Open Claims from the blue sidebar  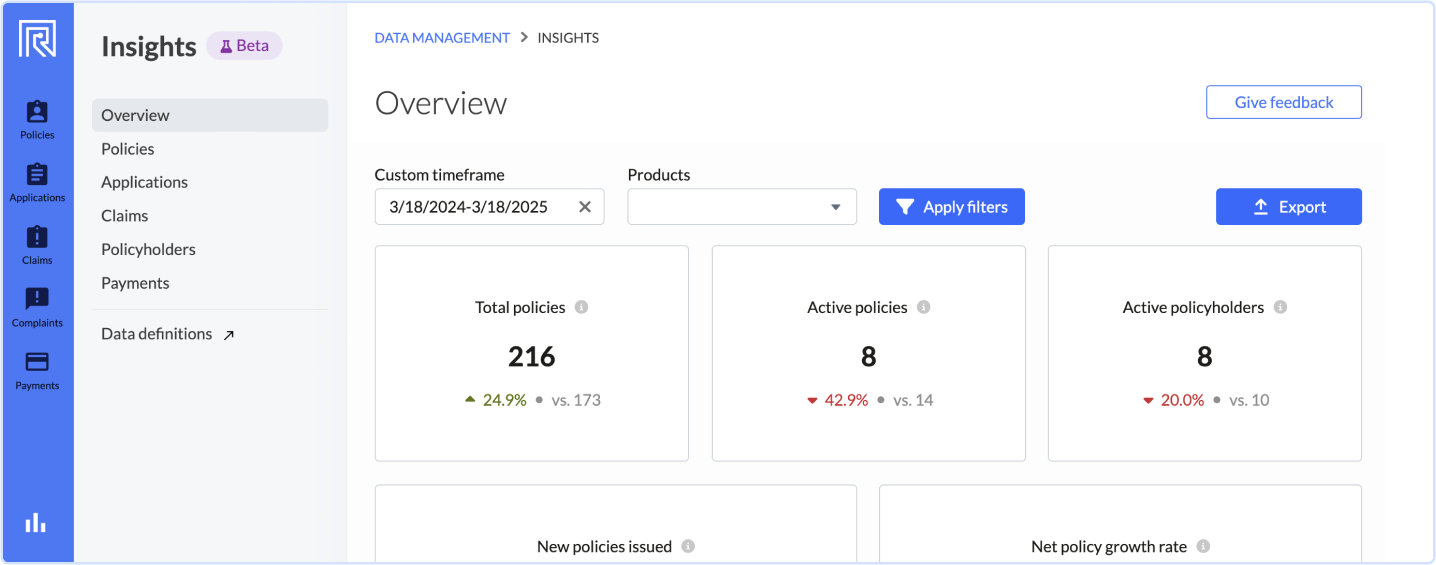pos(37,245)
